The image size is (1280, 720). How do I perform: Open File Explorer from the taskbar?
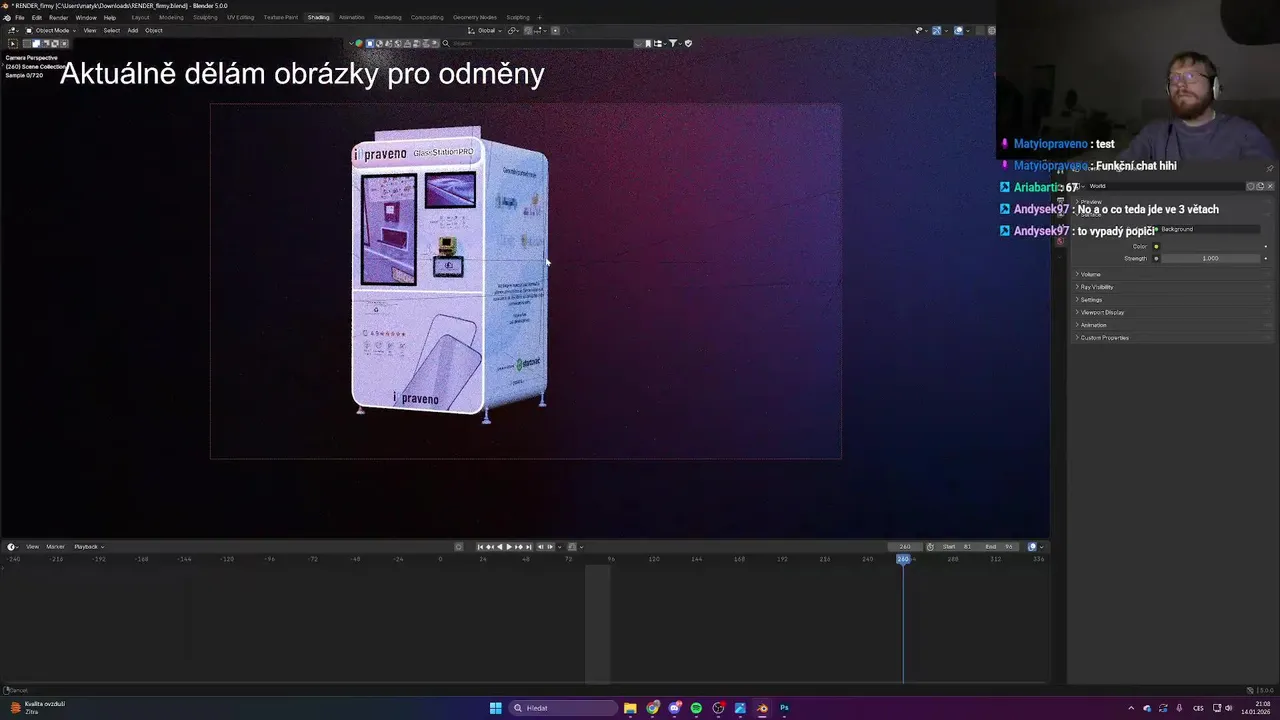click(630, 708)
